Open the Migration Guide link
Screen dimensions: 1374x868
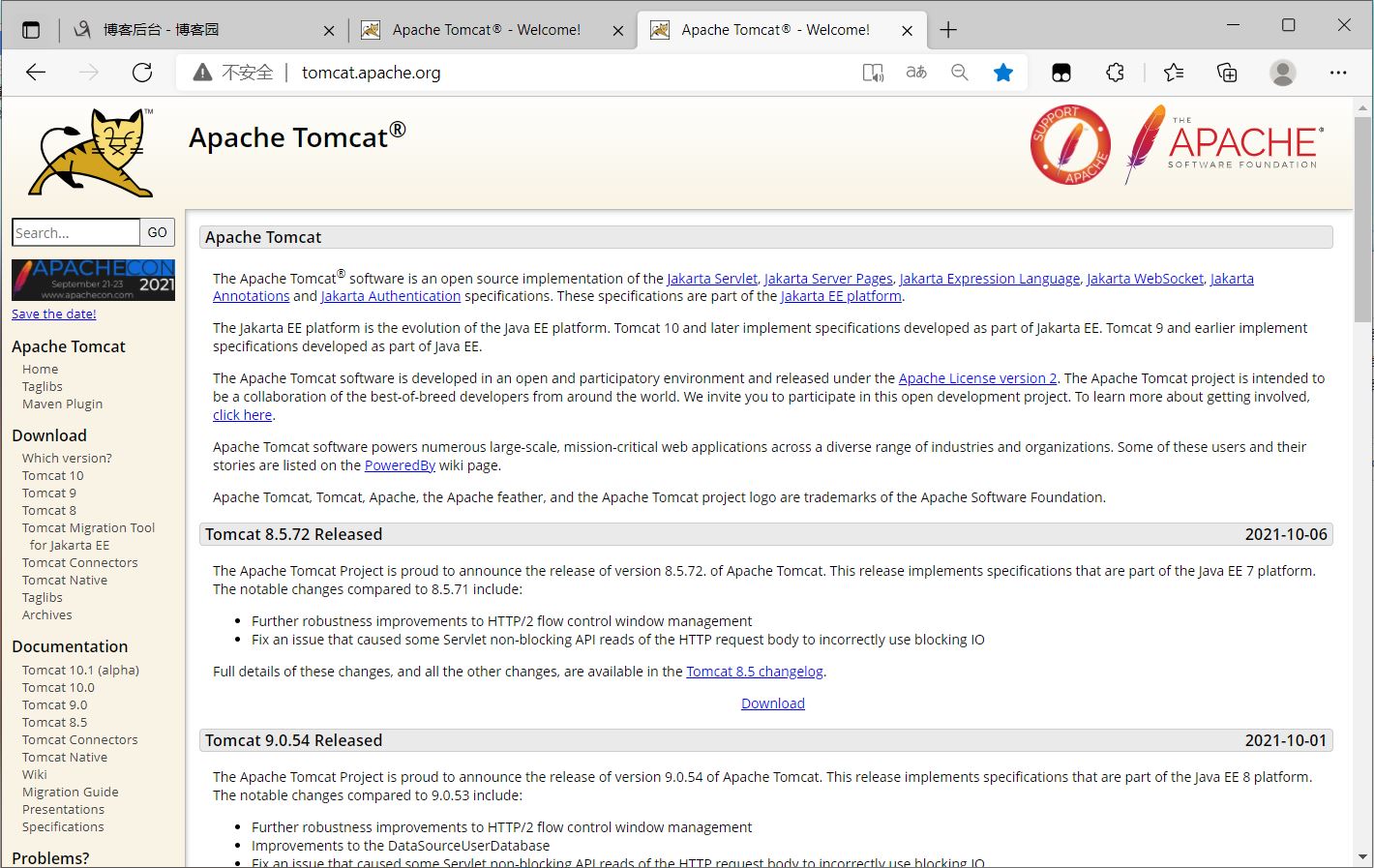(71, 792)
